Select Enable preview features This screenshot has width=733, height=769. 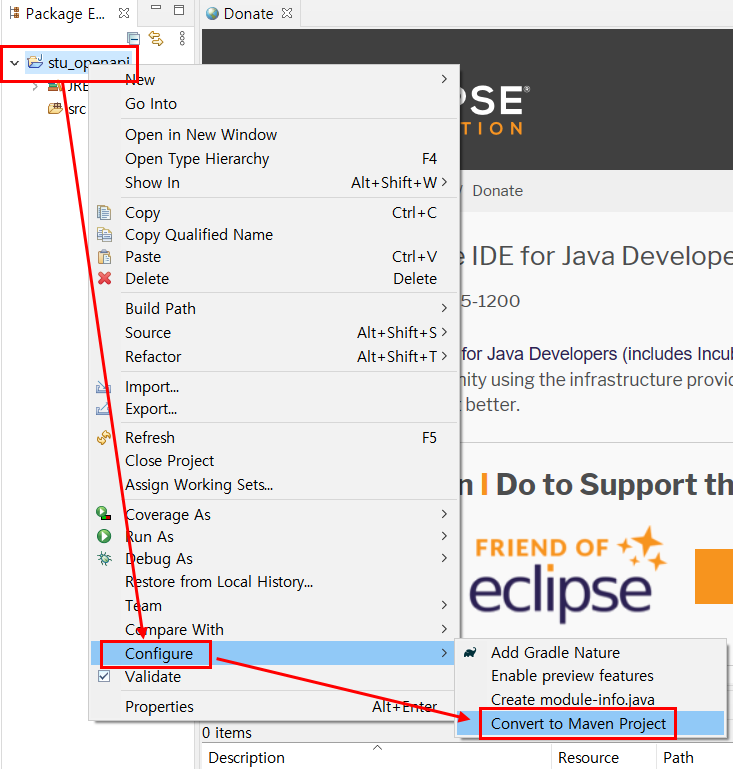572,676
